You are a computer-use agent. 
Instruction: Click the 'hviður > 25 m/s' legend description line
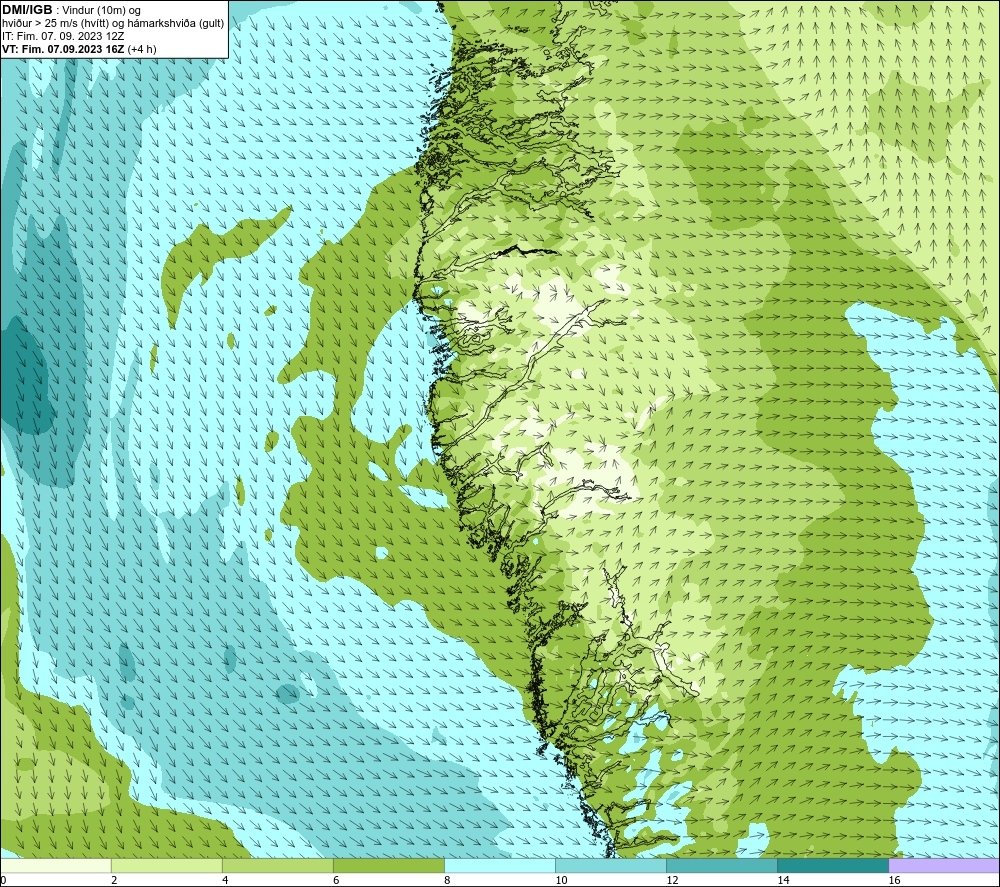113,24
